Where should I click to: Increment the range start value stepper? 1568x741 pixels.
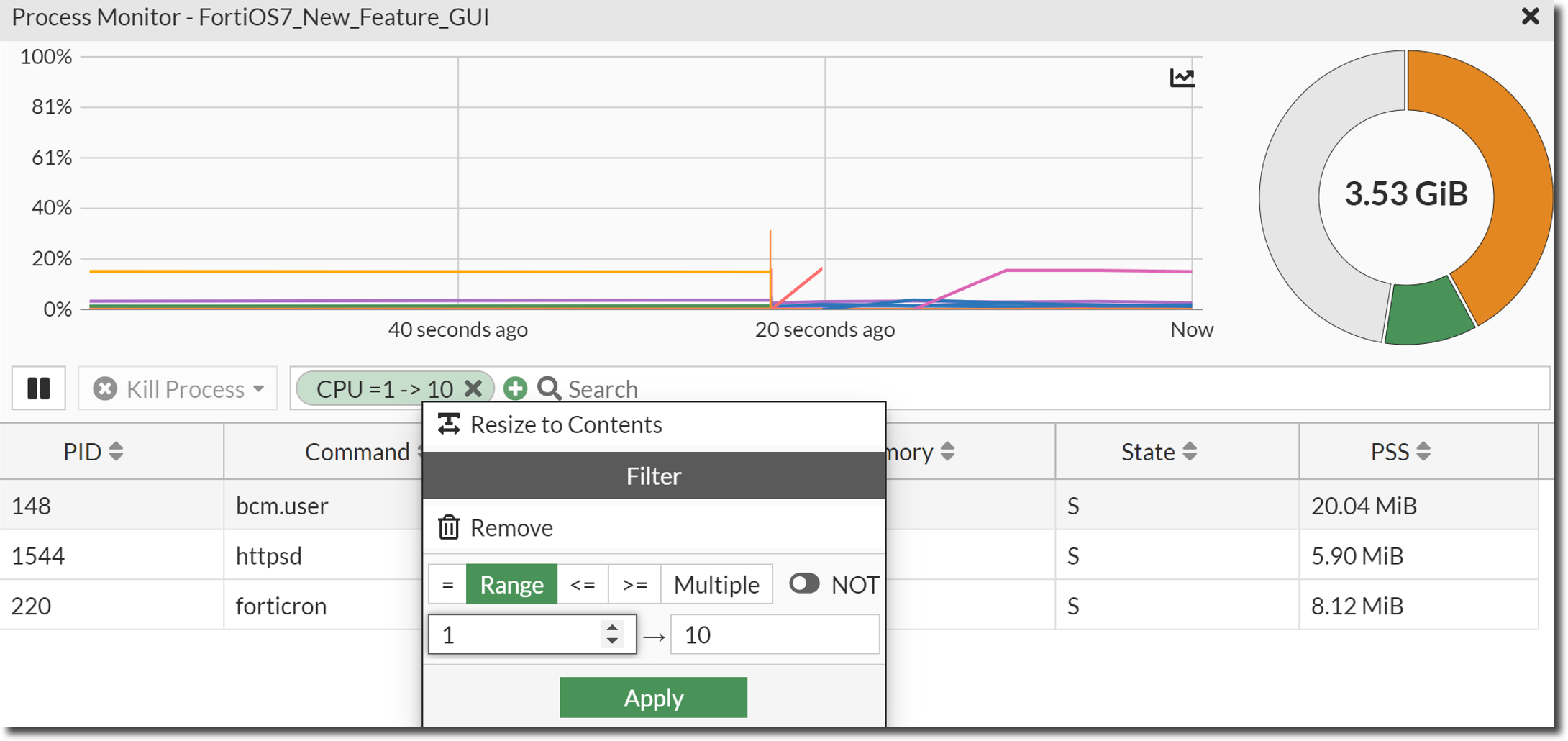click(x=612, y=627)
